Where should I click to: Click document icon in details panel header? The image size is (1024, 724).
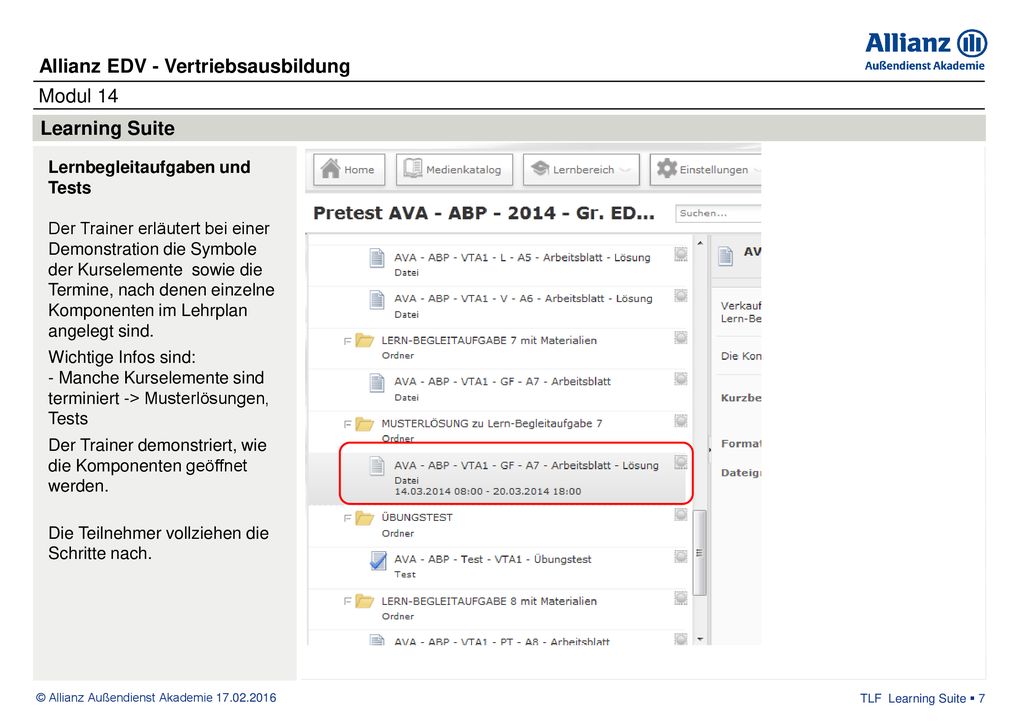tap(726, 255)
